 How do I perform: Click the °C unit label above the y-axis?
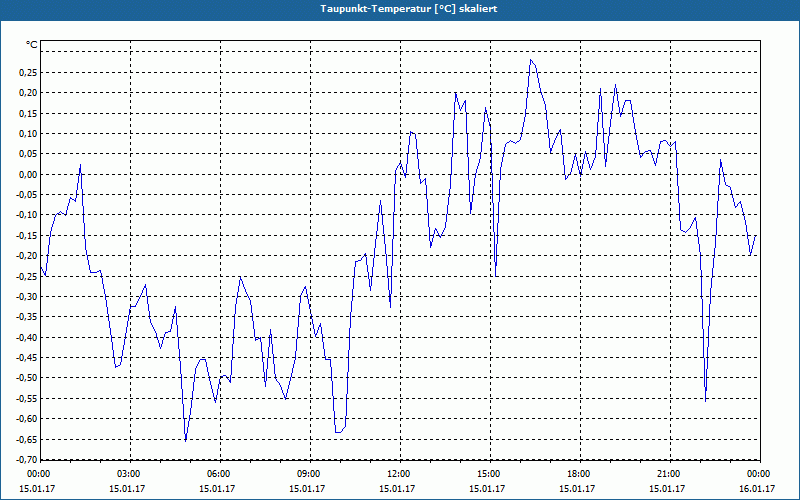point(31,45)
